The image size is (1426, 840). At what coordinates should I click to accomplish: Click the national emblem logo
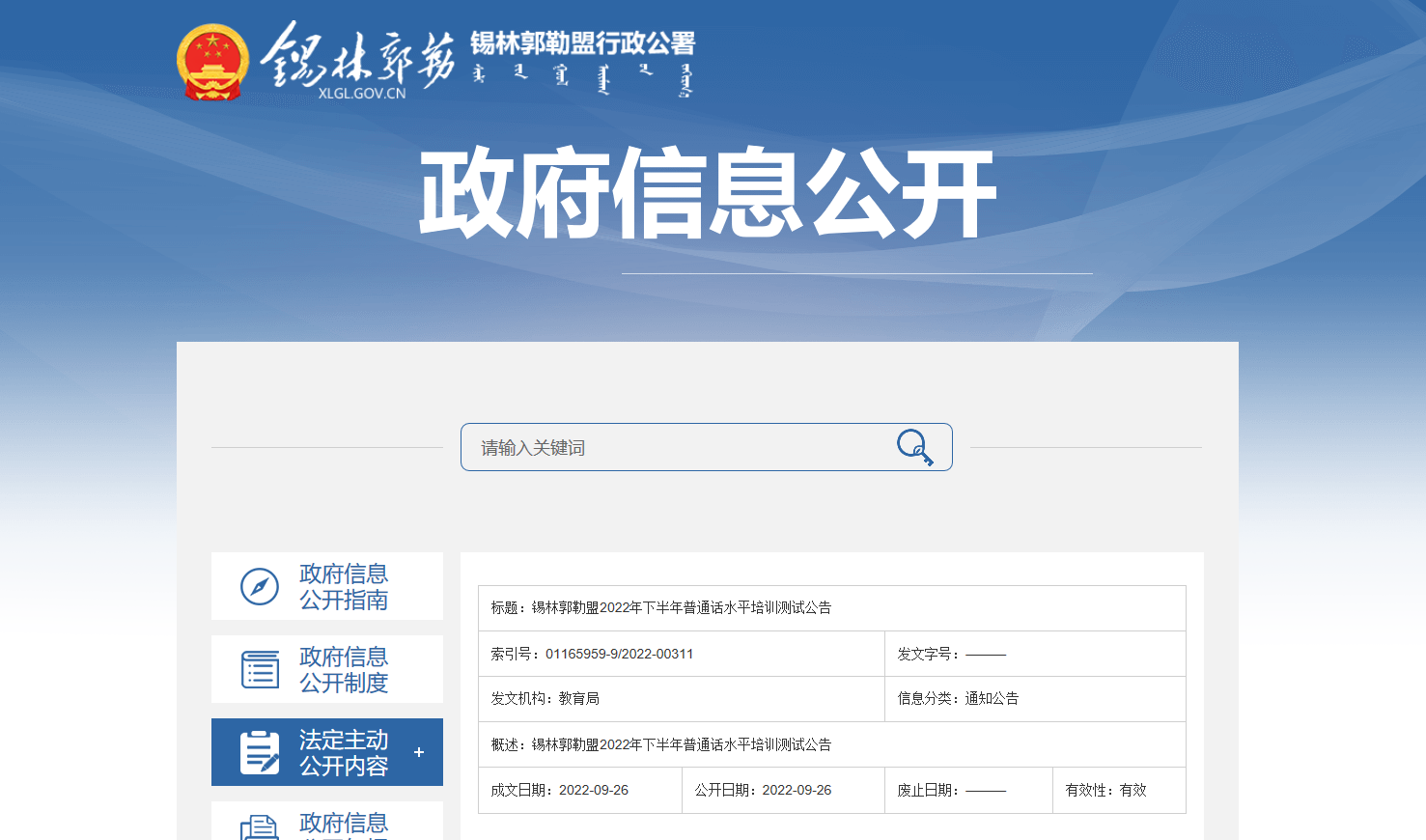pyautogui.click(x=212, y=62)
